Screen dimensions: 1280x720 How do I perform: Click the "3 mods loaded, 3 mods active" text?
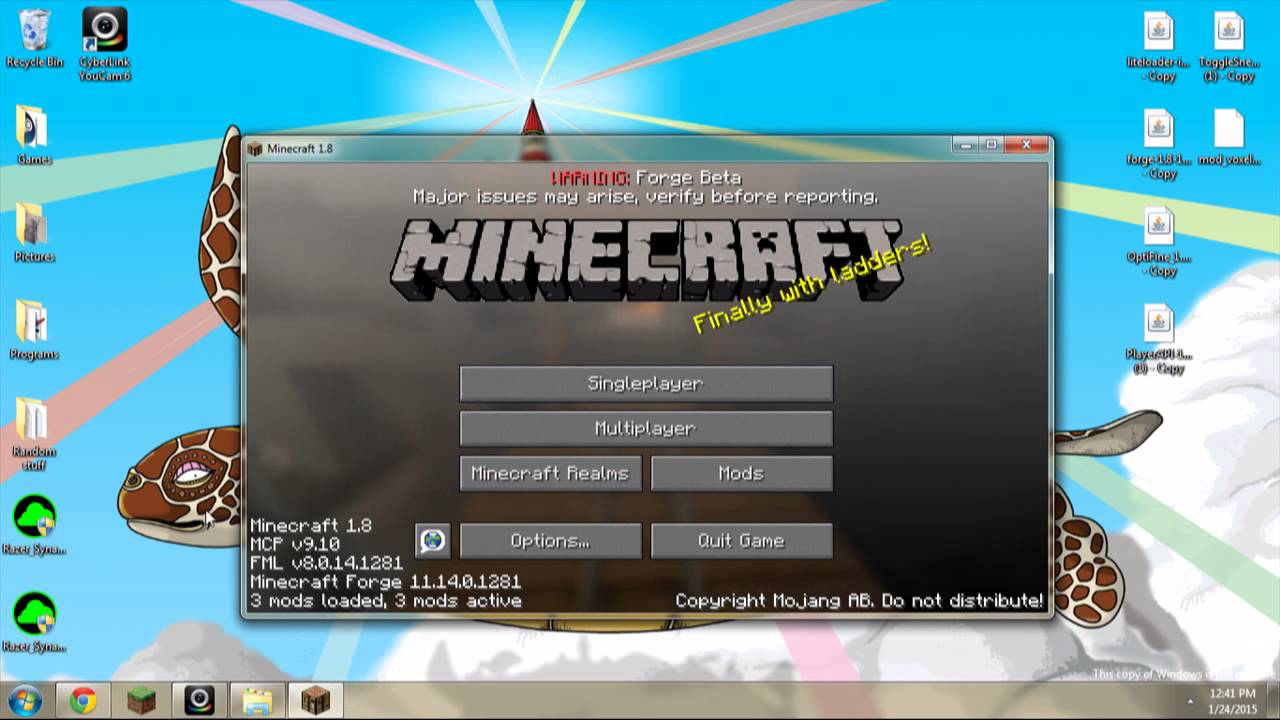[385, 601]
